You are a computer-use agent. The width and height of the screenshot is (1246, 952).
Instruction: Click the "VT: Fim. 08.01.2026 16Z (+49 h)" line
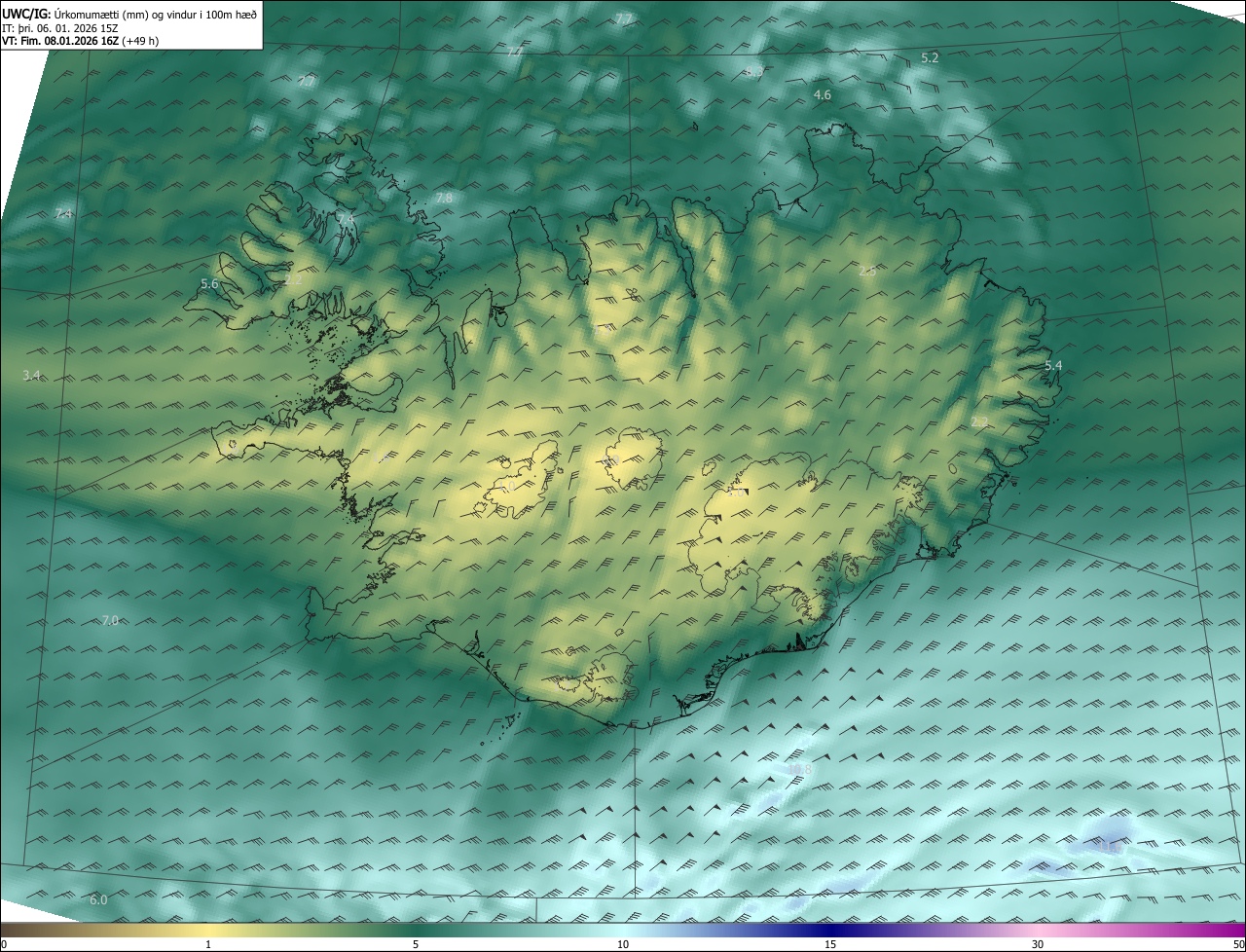[x=81, y=41]
